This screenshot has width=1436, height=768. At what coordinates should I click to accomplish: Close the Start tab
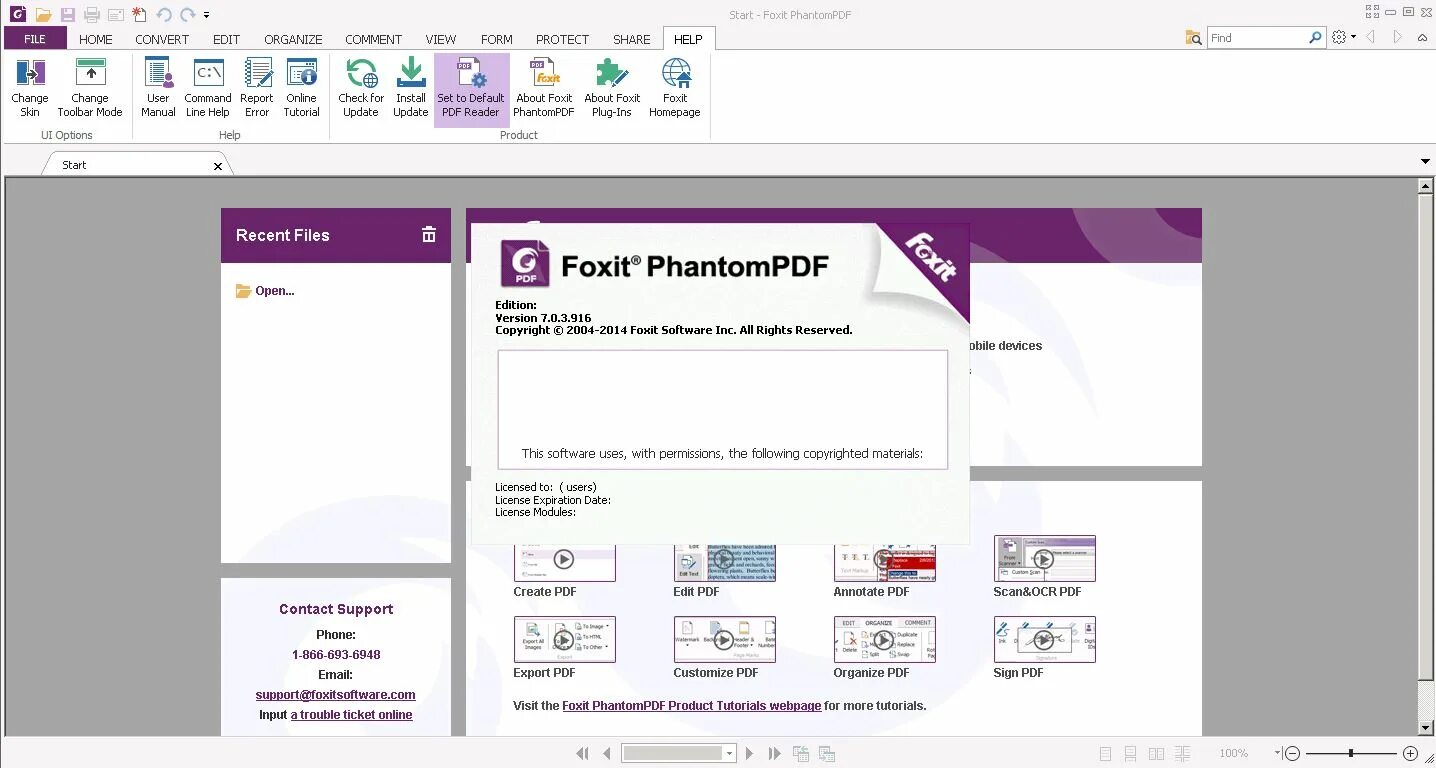pos(218,166)
